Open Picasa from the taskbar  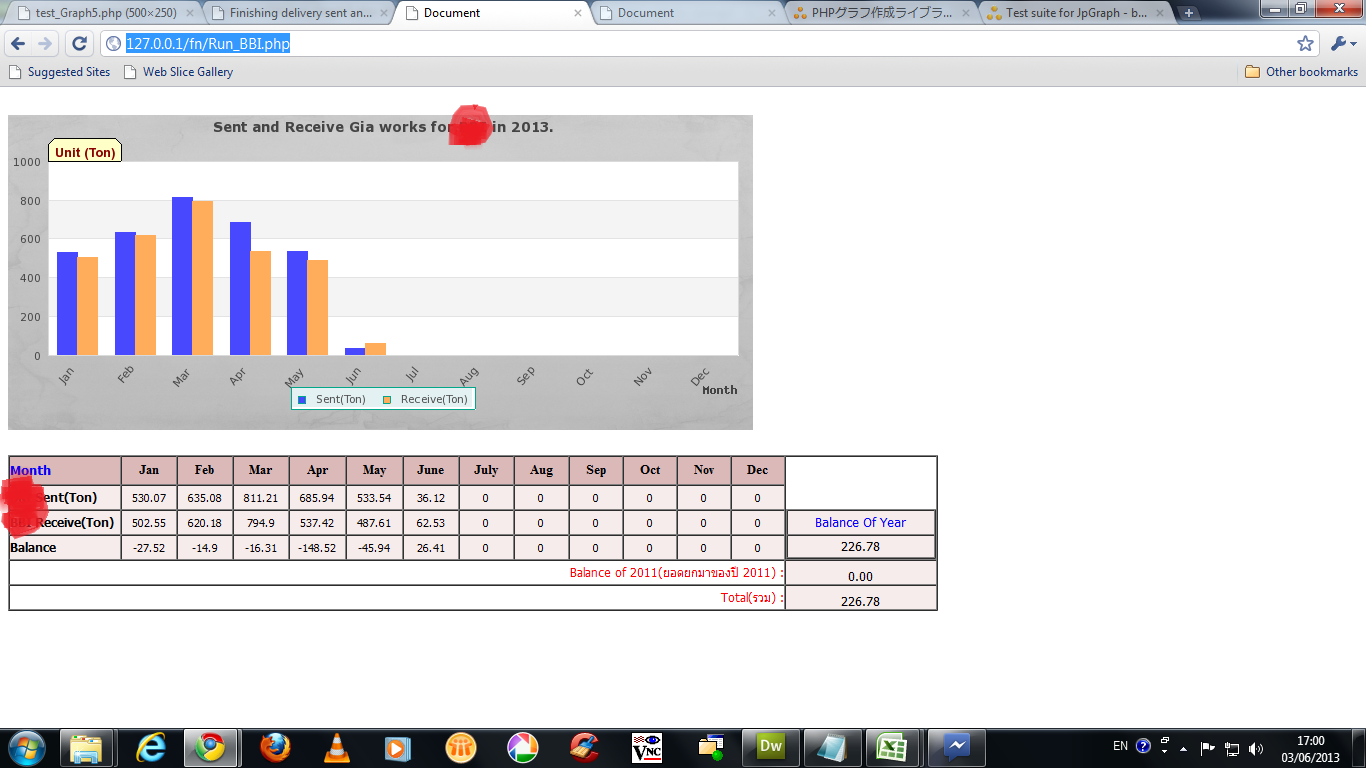click(522, 748)
